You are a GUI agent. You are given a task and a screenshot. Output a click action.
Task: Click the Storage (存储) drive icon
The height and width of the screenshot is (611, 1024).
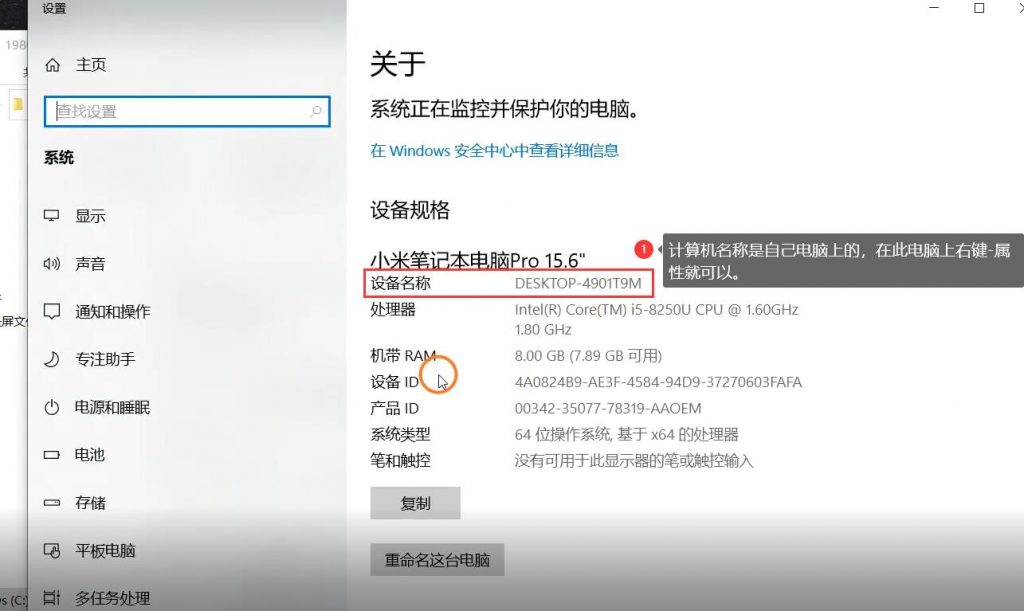tap(52, 503)
